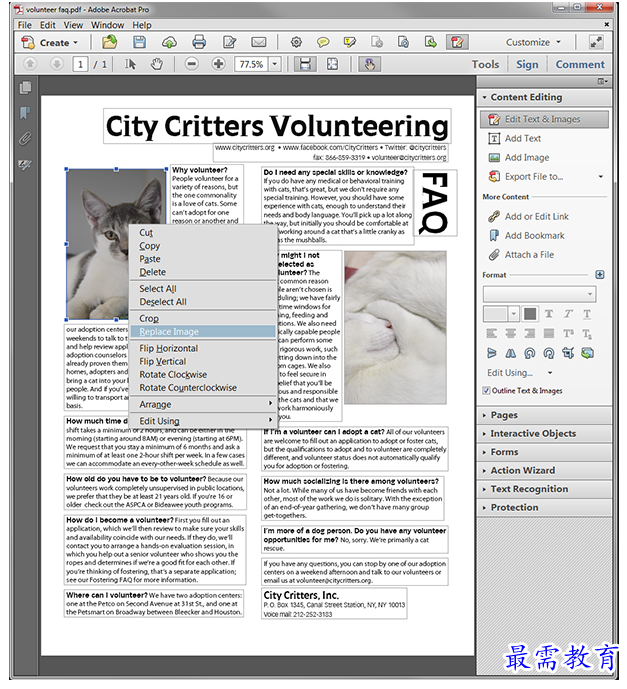Open the File menu
This screenshot has width=627, height=689.
point(25,25)
